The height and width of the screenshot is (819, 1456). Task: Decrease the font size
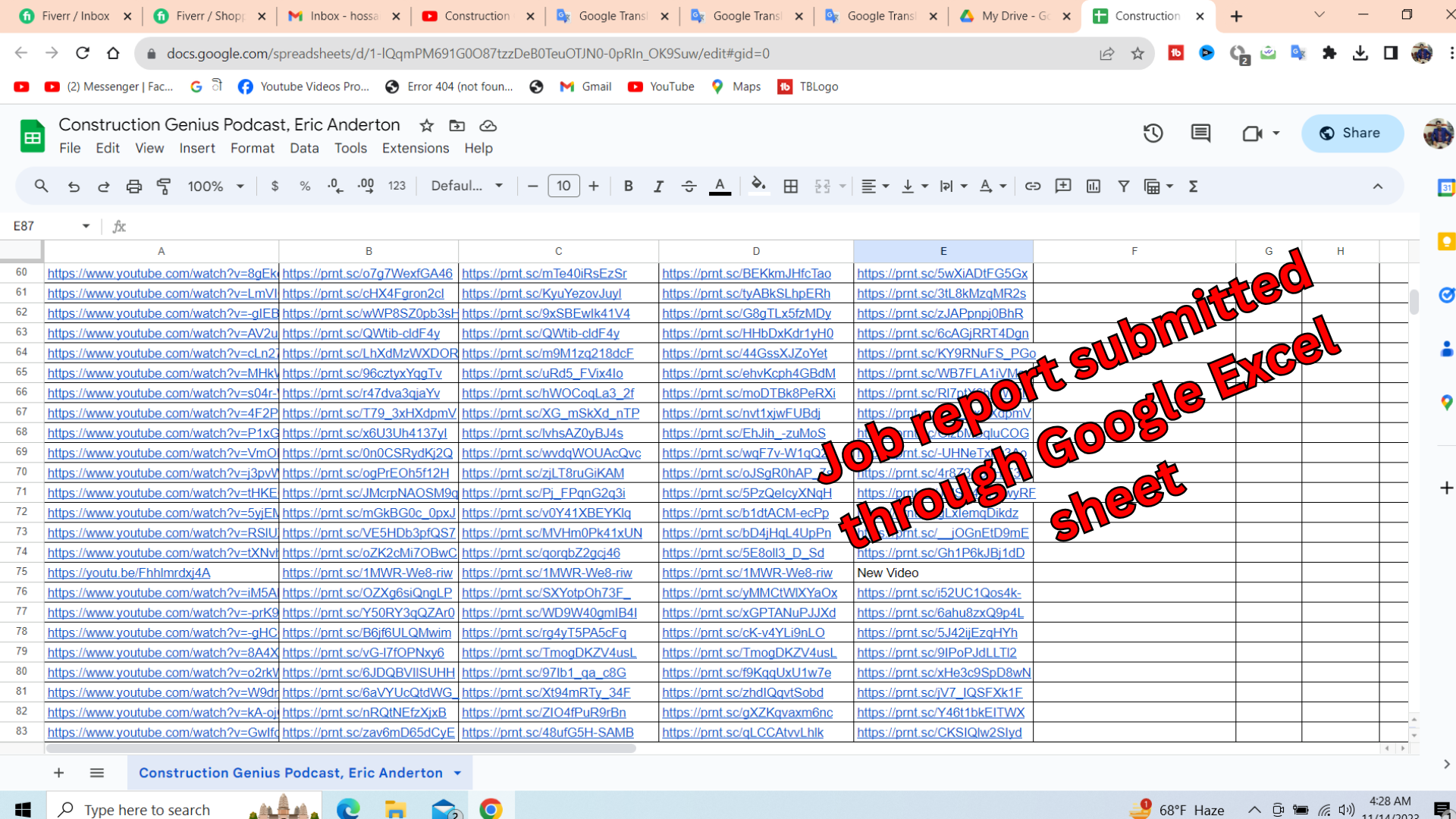533,186
